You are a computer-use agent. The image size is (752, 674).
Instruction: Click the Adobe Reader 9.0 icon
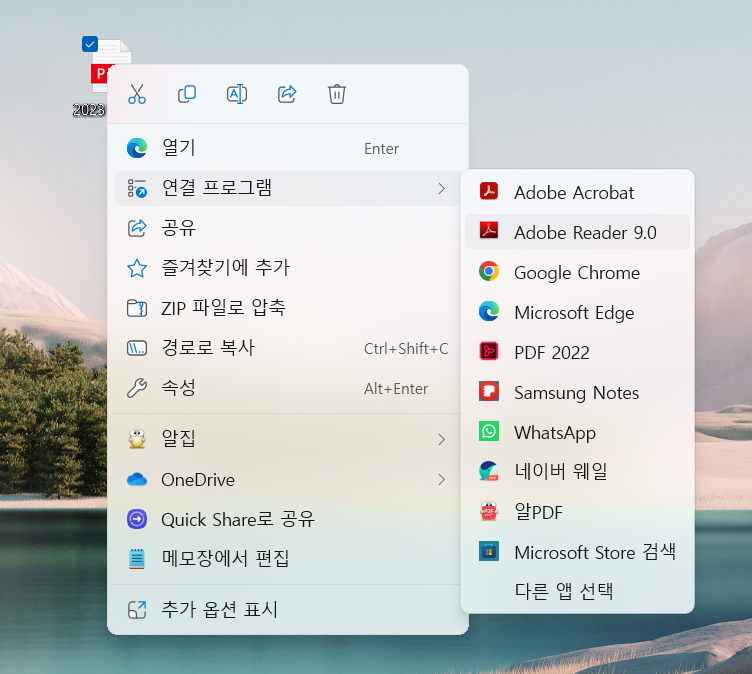point(489,231)
